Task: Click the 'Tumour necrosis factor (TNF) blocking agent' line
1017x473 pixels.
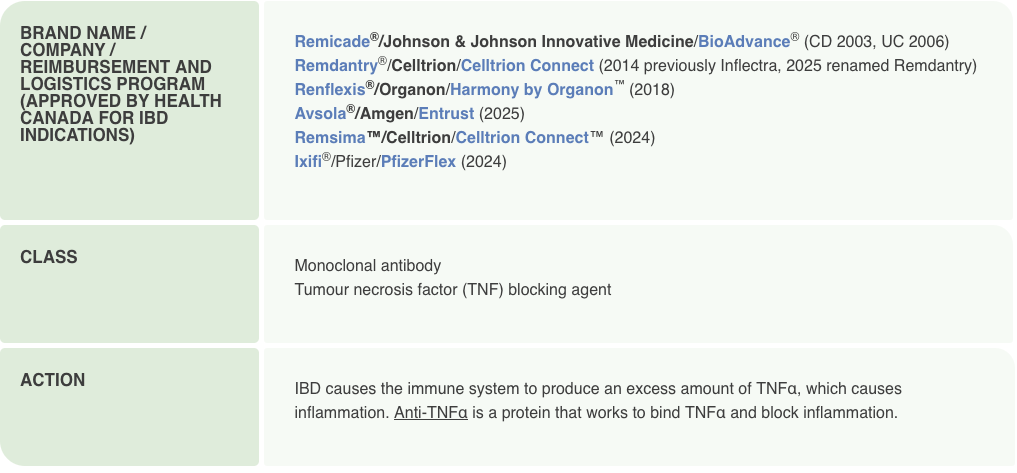Action: tap(452, 290)
